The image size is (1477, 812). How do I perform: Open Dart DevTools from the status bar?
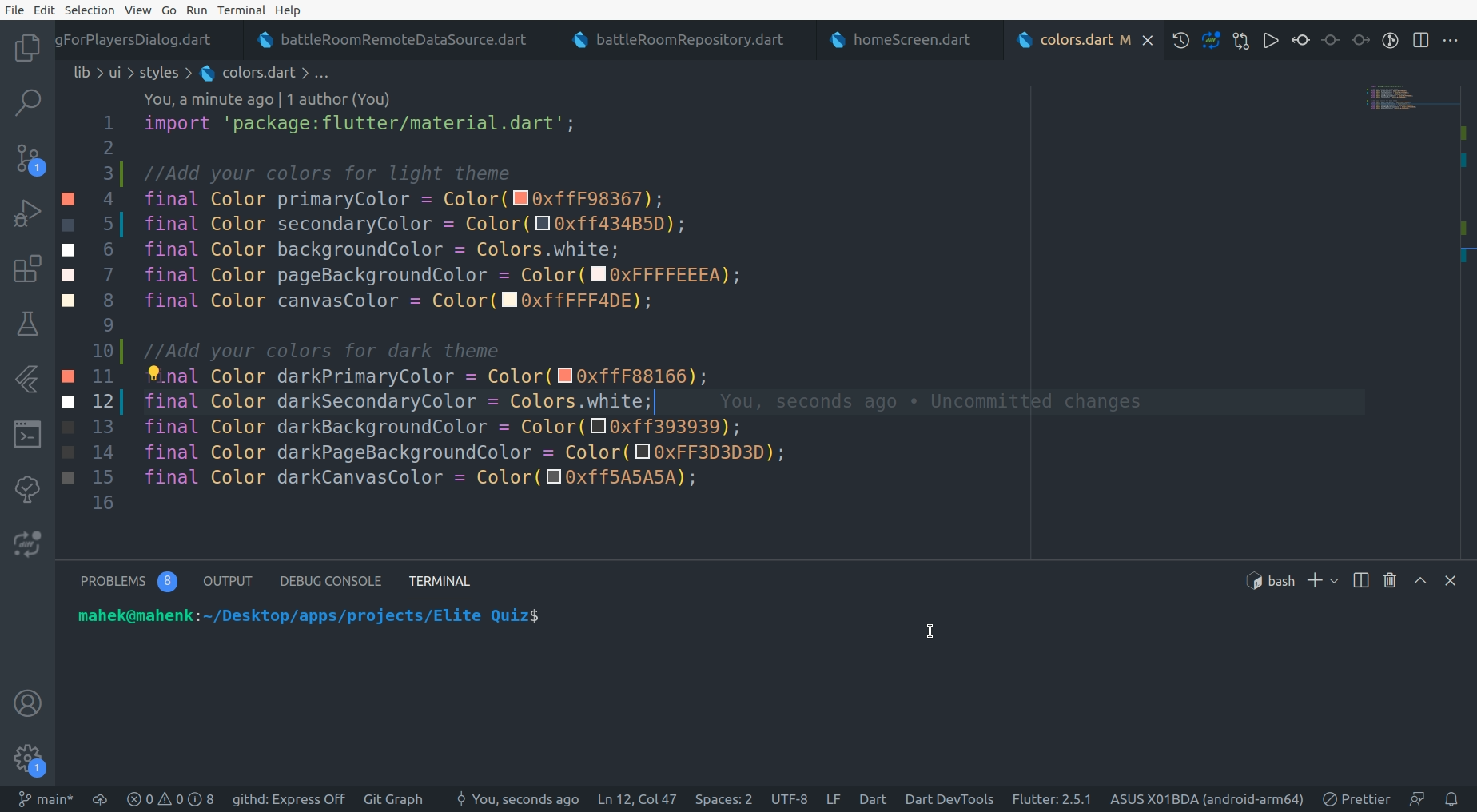(949, 799)
